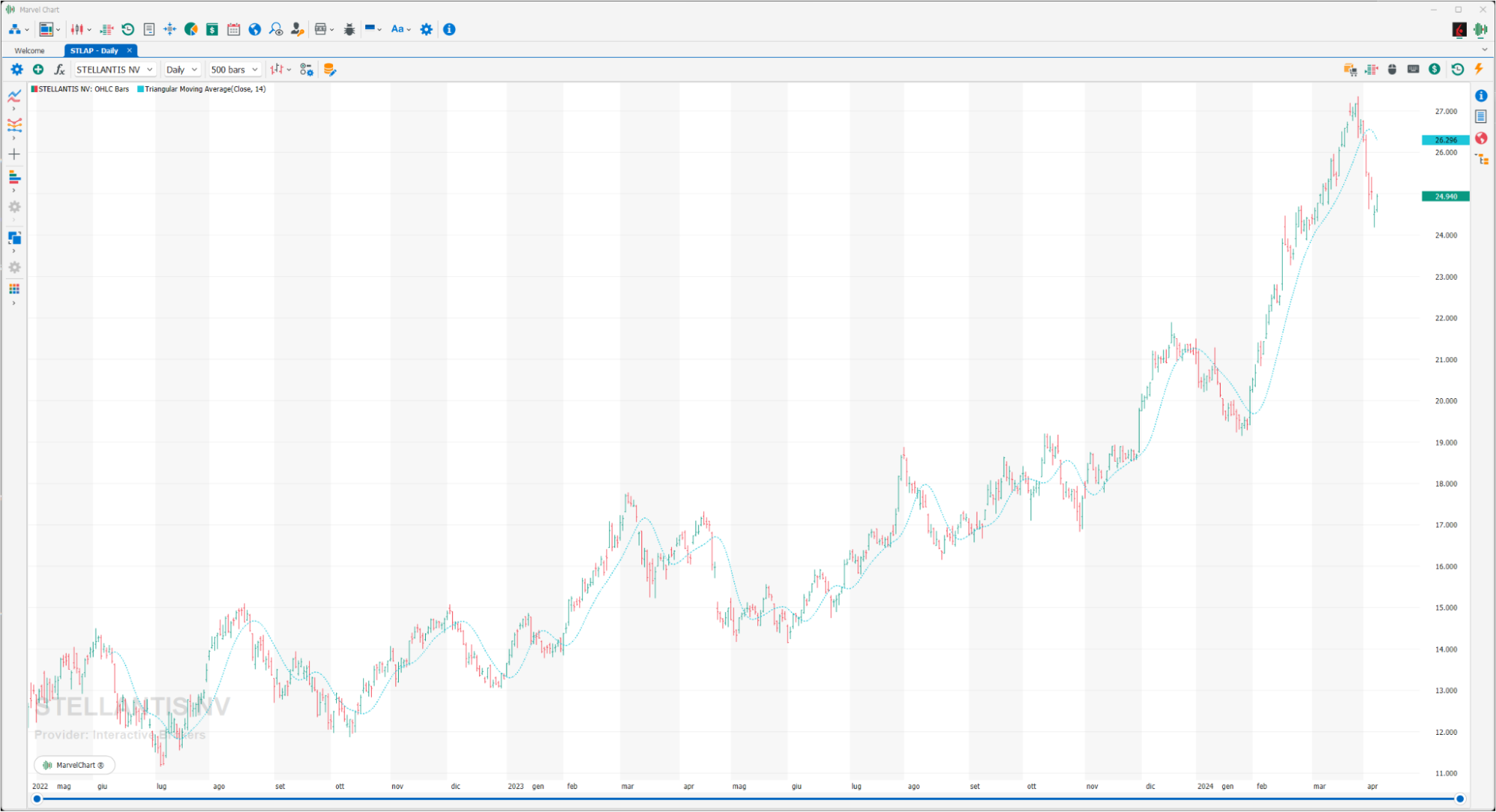The width and height of the screenshot is (1496, 812).
Task: Open the multi-line channels tool in left sidebar
Action: click(14, 125)
